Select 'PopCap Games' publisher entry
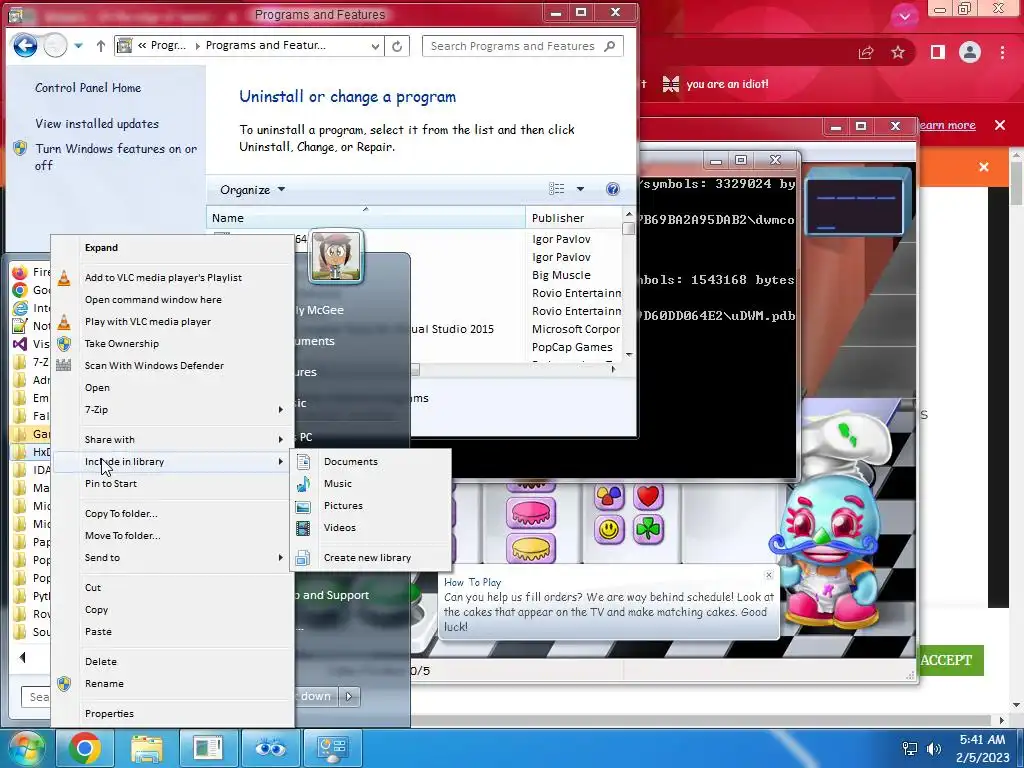The image size is (1024, 768). tap(572, 347)
